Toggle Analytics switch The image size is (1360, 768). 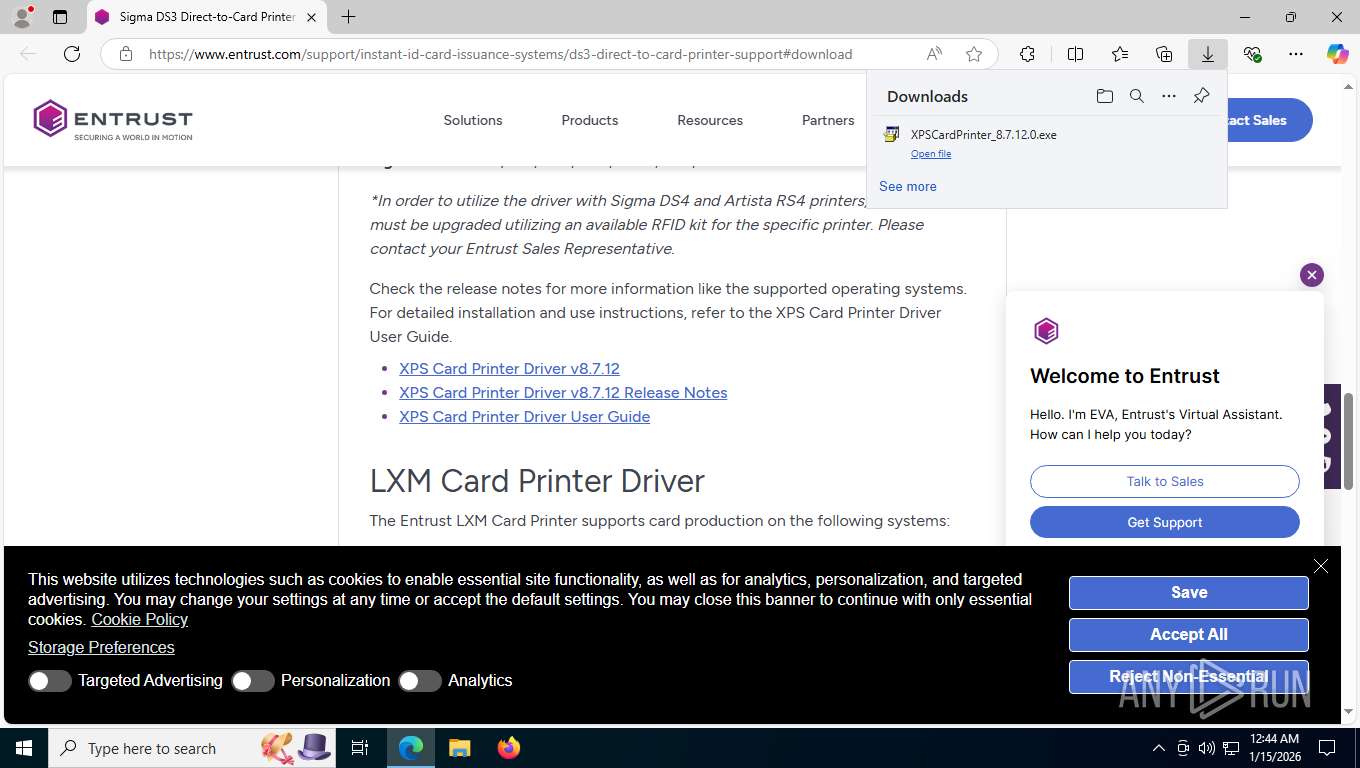coord(420,681)
